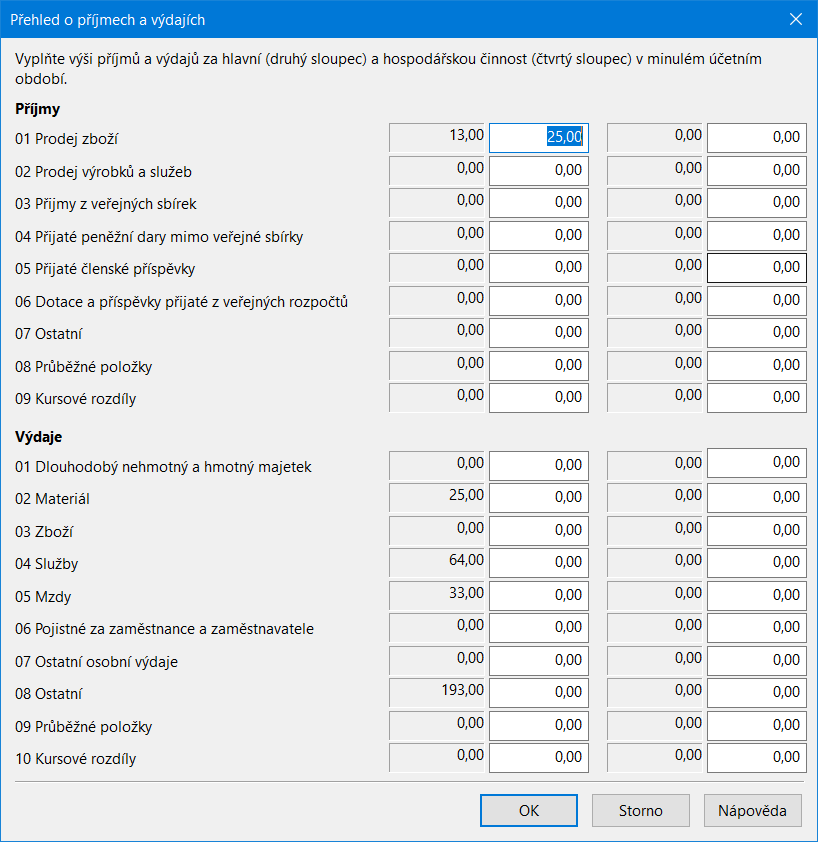Click read-only value 13,00 for Prodej zboží

click(437, 137)
